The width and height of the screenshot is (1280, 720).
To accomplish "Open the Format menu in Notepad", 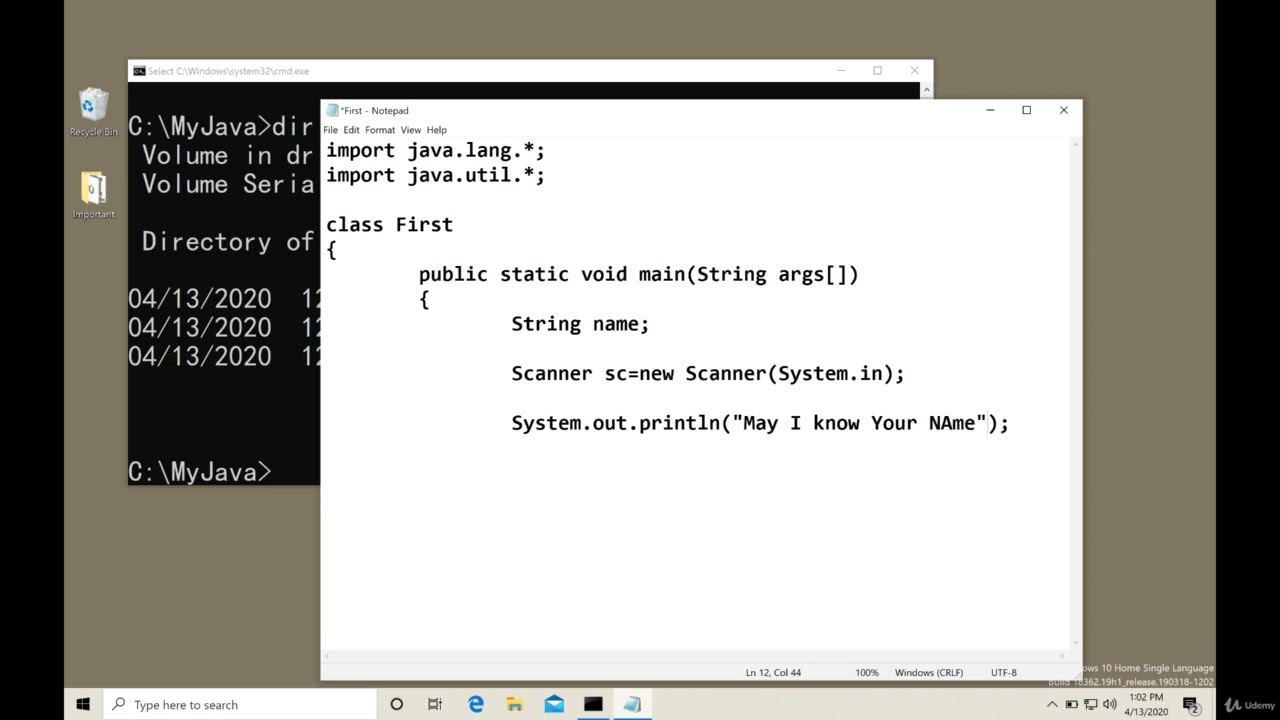I will pyautogui.click(x=380, y=130).
